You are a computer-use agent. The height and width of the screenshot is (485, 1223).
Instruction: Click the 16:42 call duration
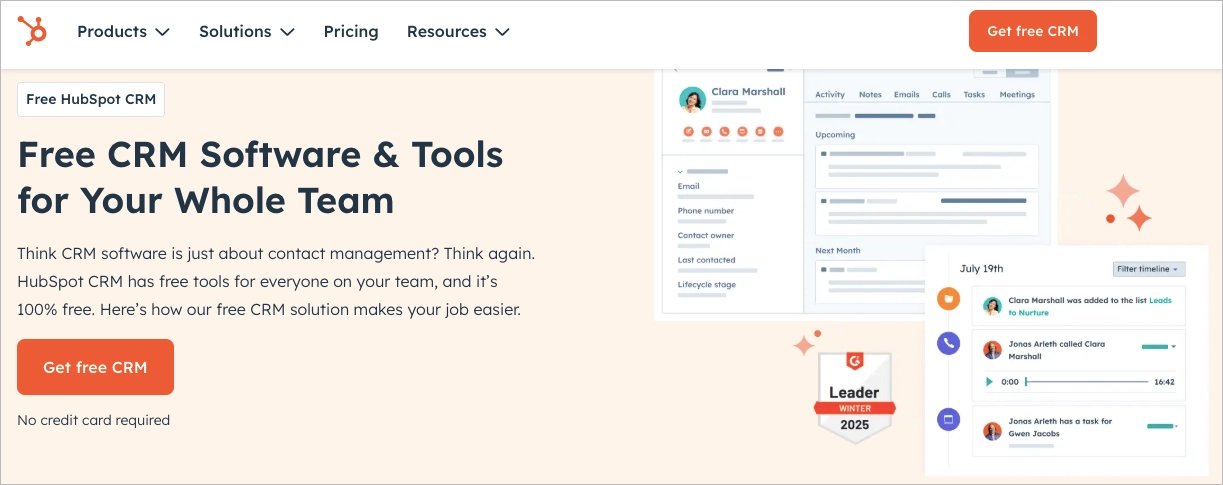[x=1164, y=382]
